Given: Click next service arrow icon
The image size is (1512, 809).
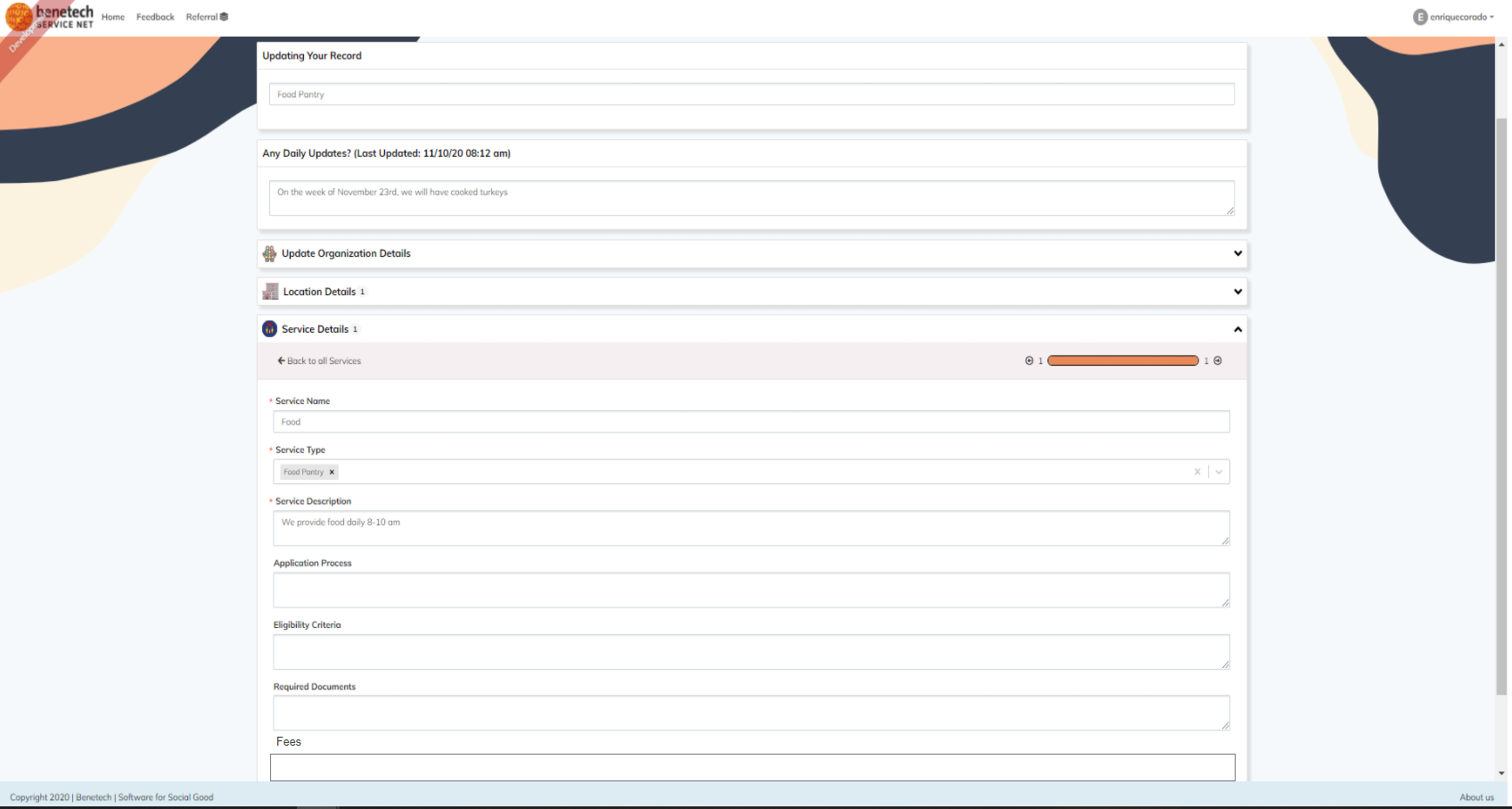Looking at the screenshot, I should click(1218, 361).
